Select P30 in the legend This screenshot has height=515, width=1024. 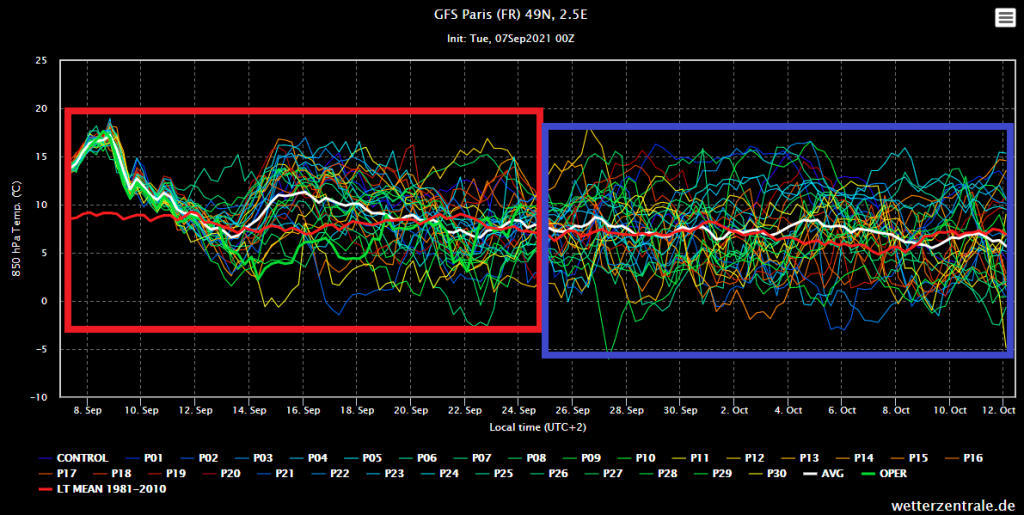[769, 473]
